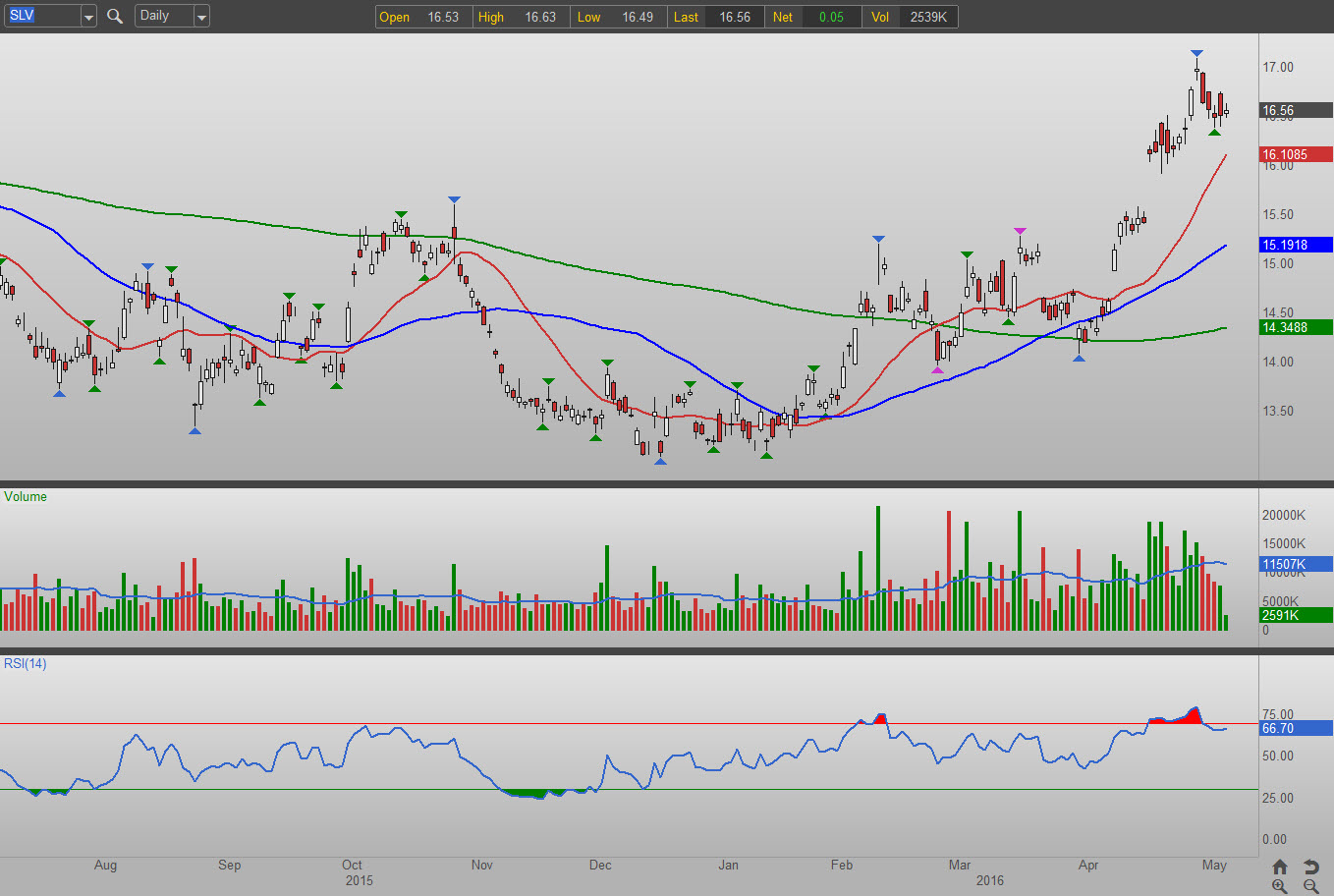1334x896 pixels.
Task: Select the RSI(14) indicator label
Action: pyautogui.click(x=26, y=664)
